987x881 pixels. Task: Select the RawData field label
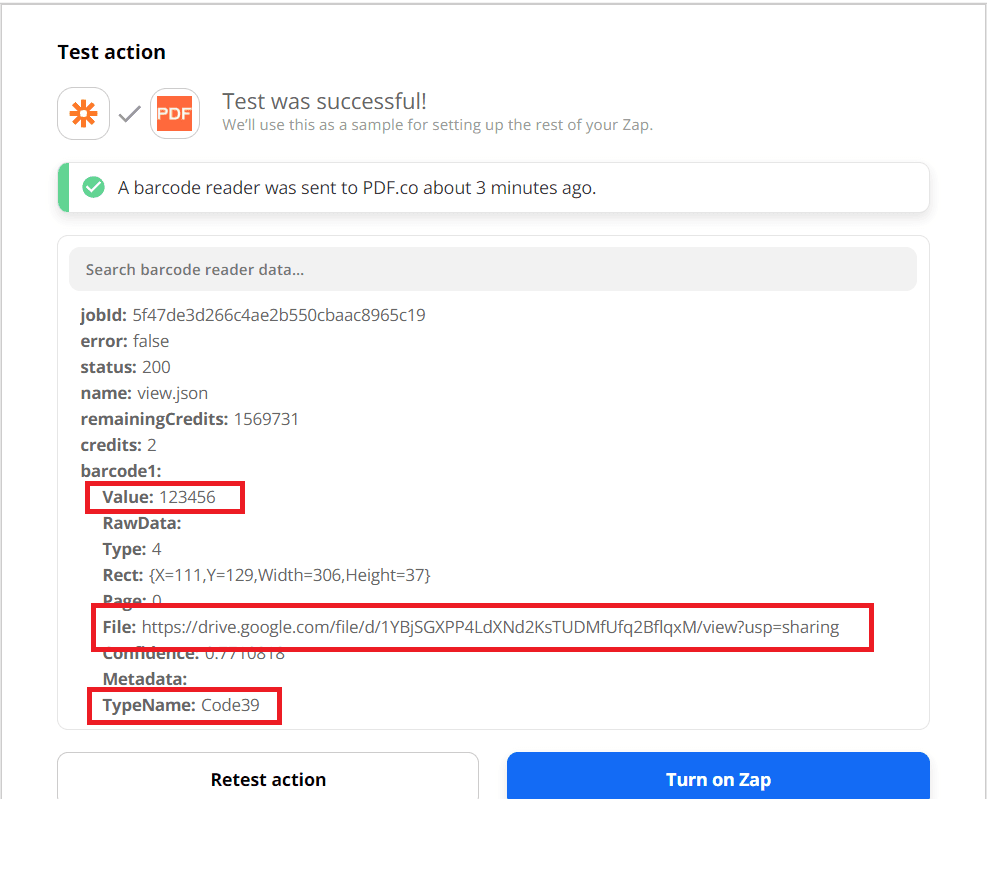[x=141, y=523]
